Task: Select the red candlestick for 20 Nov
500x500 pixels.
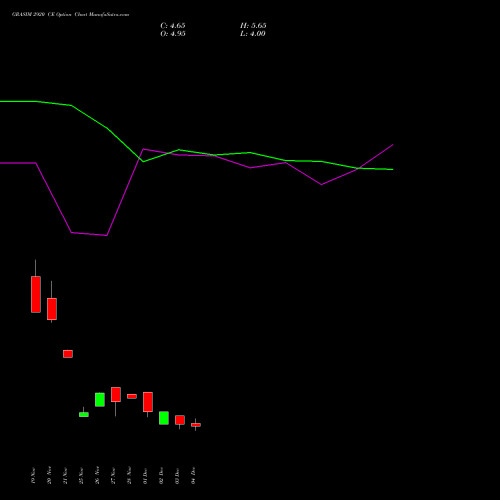Action: tap(52, 309)
